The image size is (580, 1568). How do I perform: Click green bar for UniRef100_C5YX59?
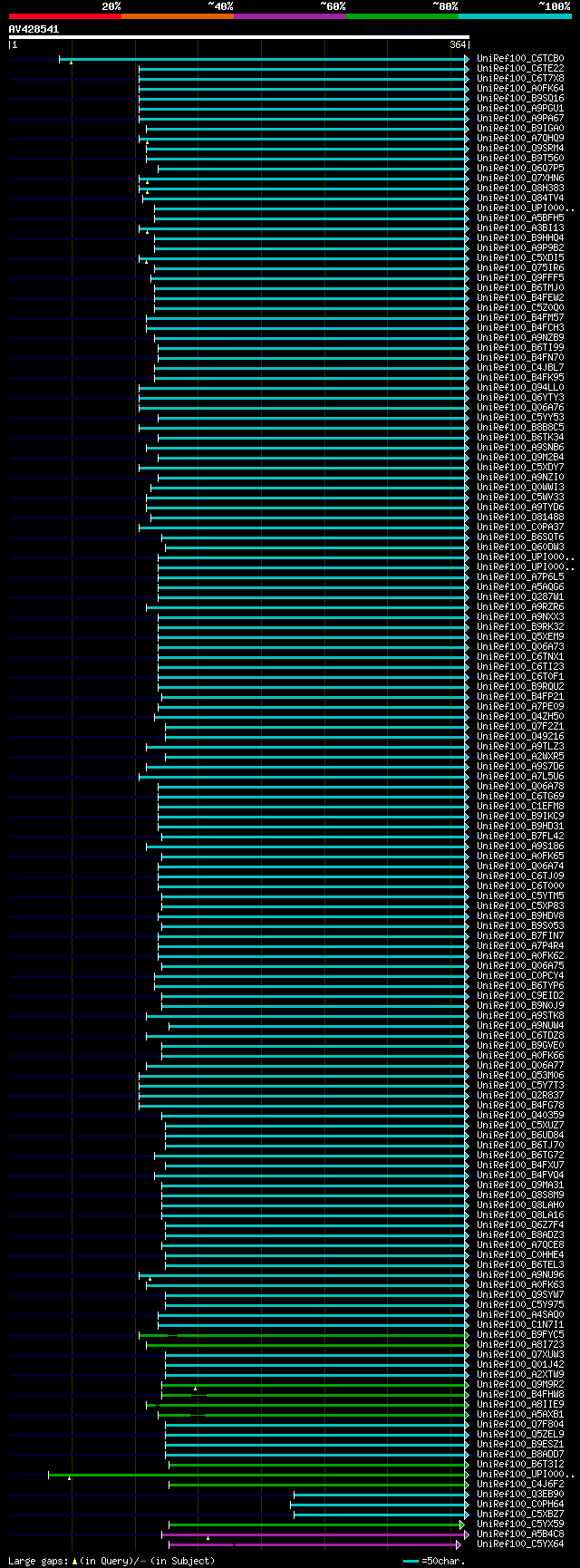tap(315, 1524)
